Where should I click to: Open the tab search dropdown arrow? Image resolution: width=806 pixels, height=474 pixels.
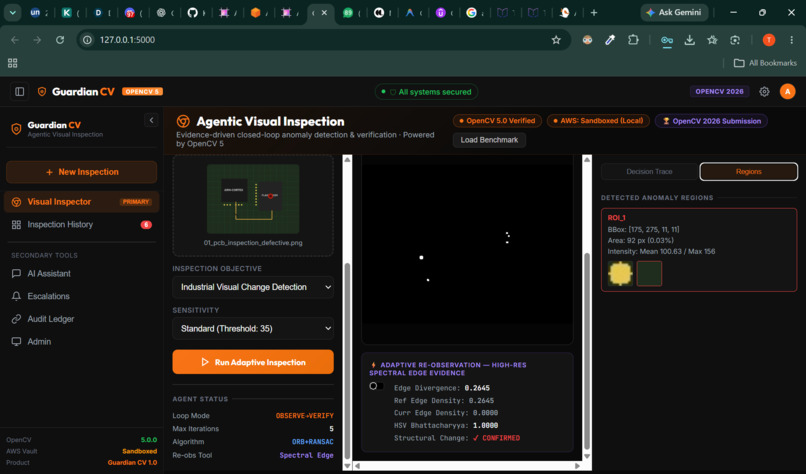click(12, 12)
